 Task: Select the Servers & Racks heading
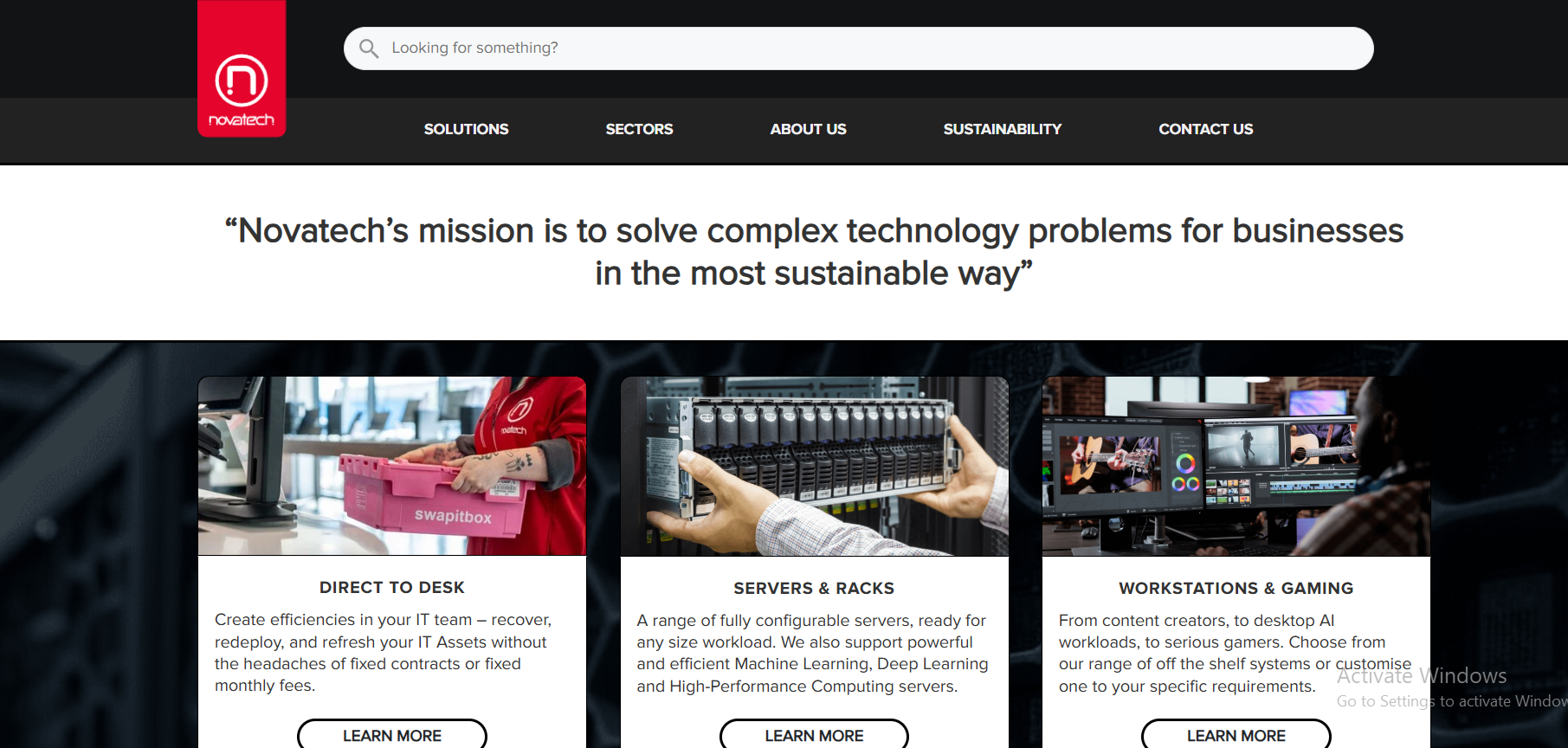click(x=814, y=589)
